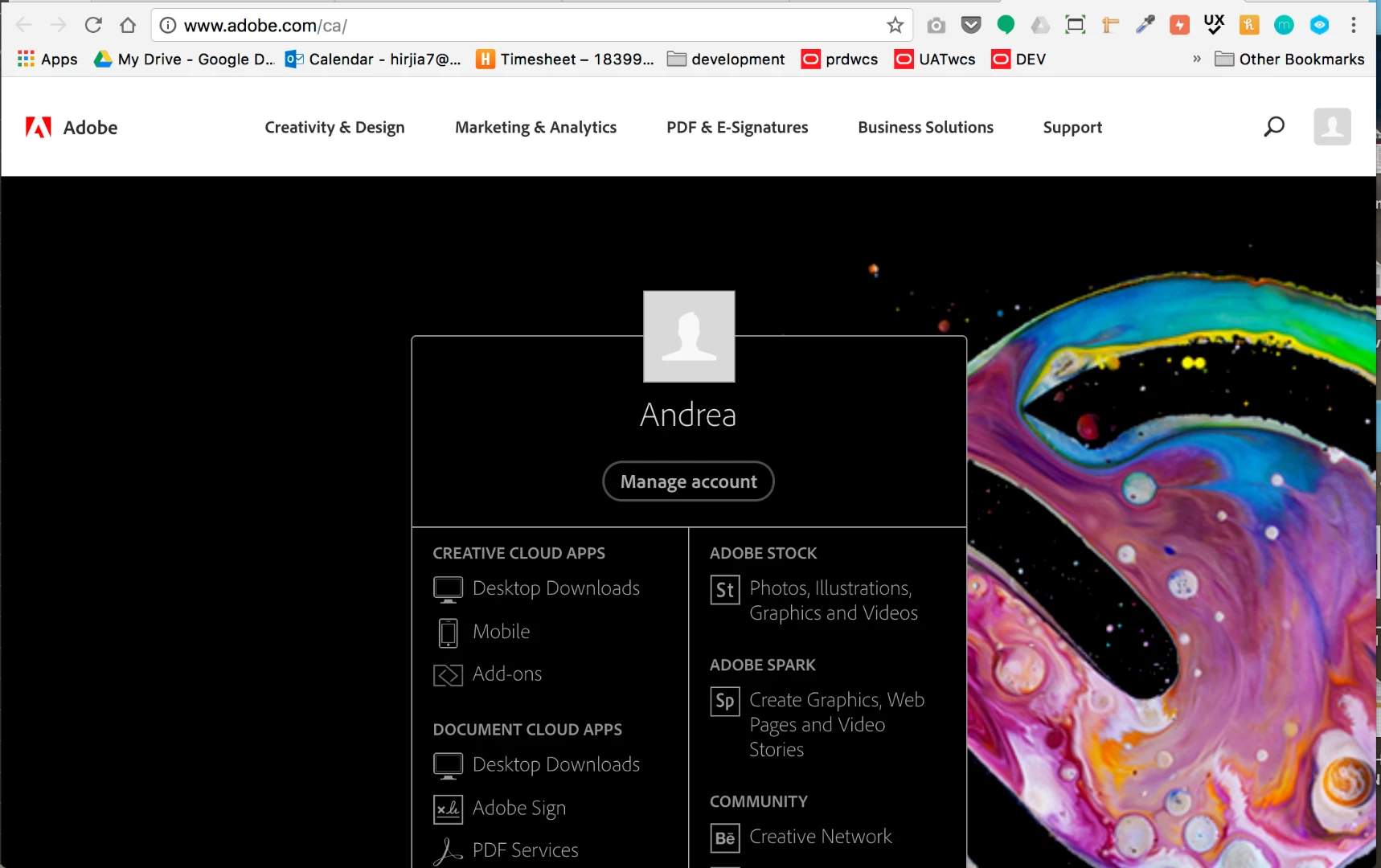The height and width of the screenshot is (868, 1381).
Task: Click the green circle extension icon
Action: point(1006,25)
